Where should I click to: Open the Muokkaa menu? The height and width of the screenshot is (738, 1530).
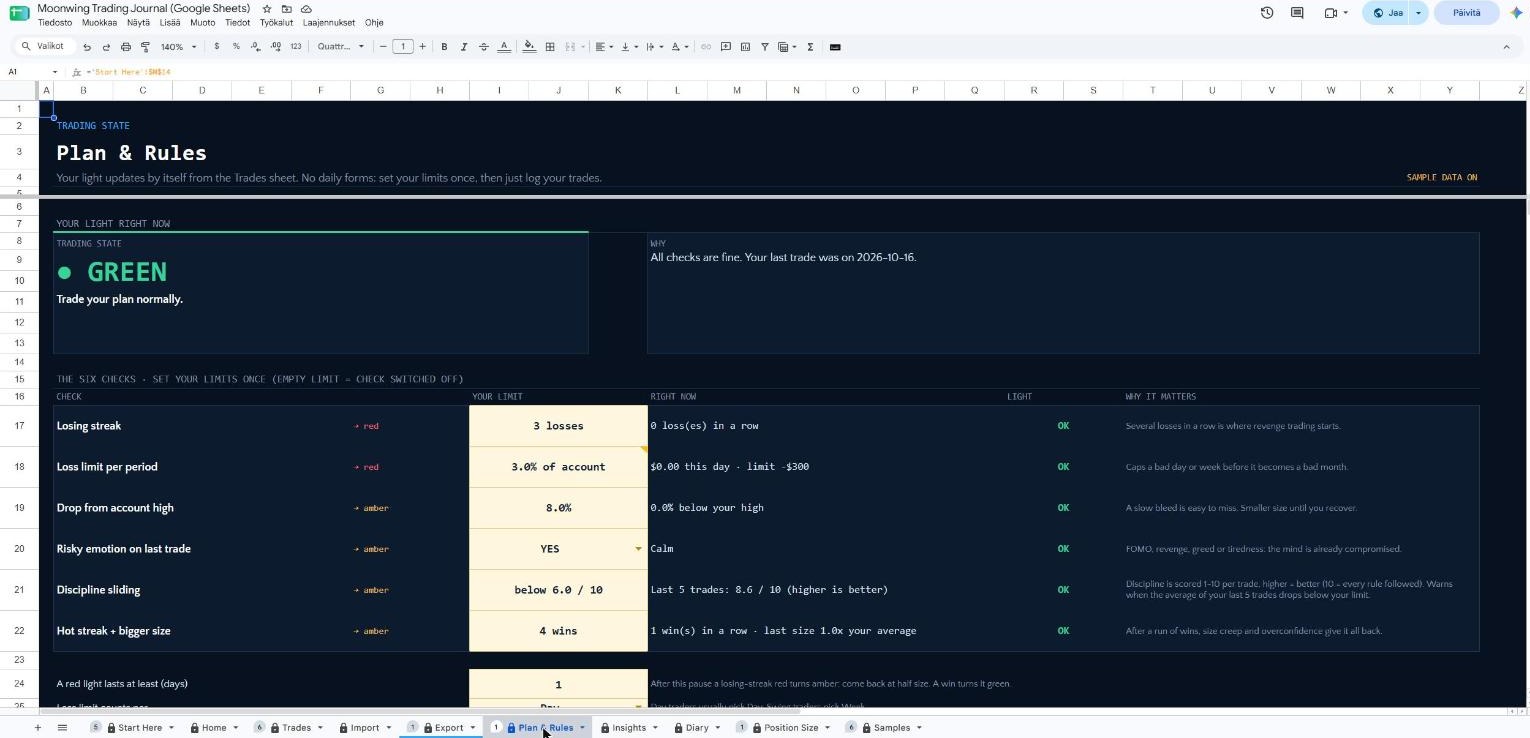[99, 22]
